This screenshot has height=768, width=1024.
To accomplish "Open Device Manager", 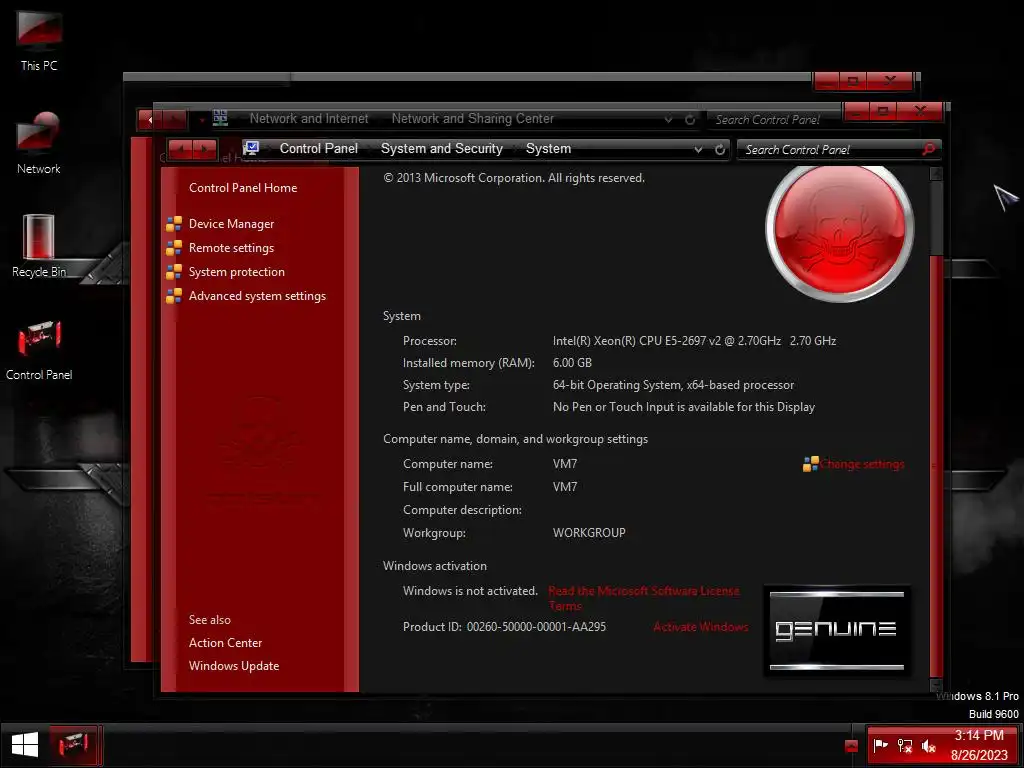I will [231, 224].
